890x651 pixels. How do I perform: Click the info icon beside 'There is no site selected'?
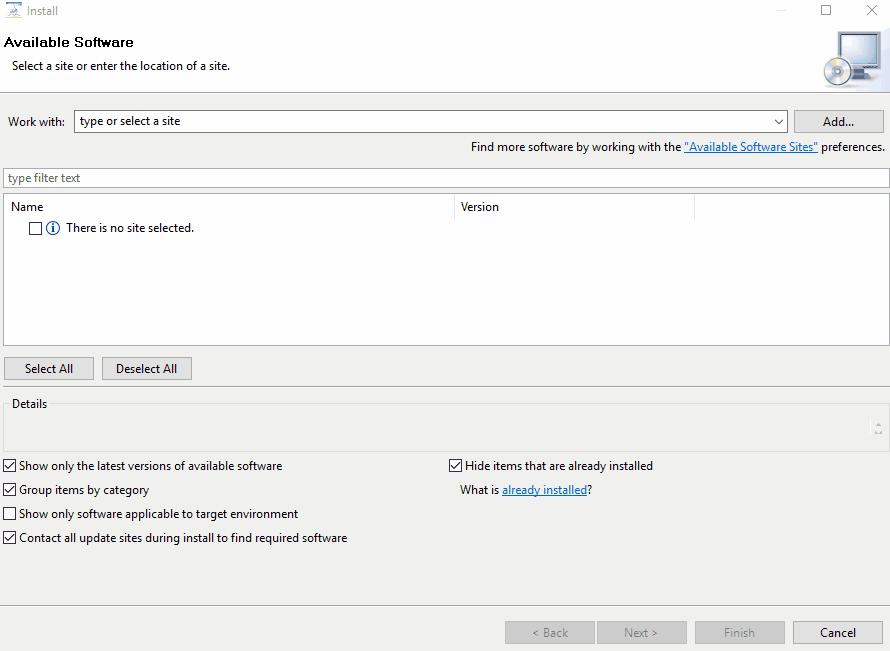(x=54, y=228)
